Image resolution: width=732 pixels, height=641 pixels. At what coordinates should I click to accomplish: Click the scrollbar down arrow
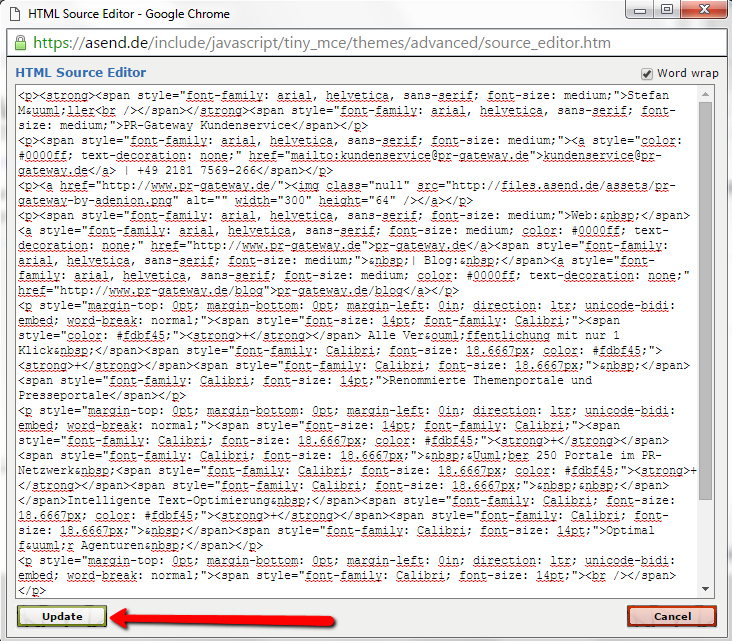click(x=706, y=589)
